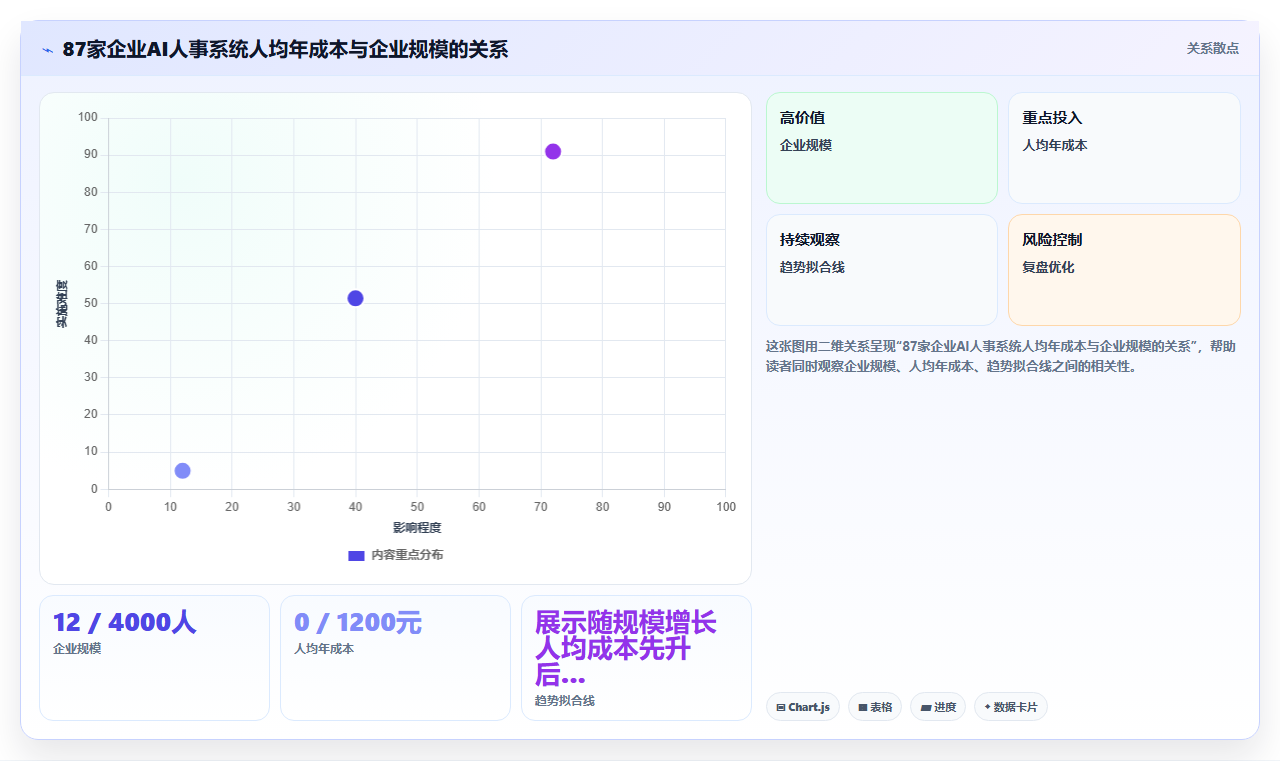
Task: Open the 持续观察 quadrant card
Action: click(882, 270)
